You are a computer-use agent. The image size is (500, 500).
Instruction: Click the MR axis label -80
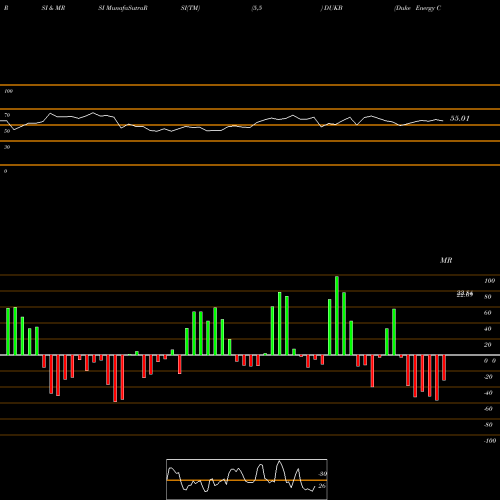pyautogui.click(x=488, y=425)
